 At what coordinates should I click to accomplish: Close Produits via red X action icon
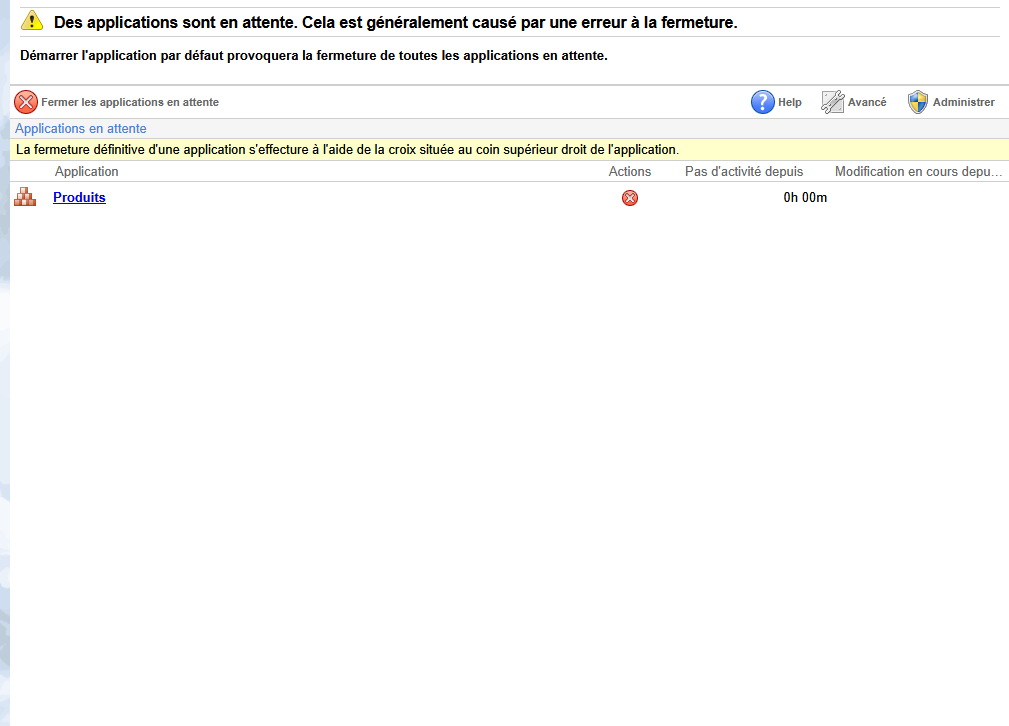coord(630,198)
